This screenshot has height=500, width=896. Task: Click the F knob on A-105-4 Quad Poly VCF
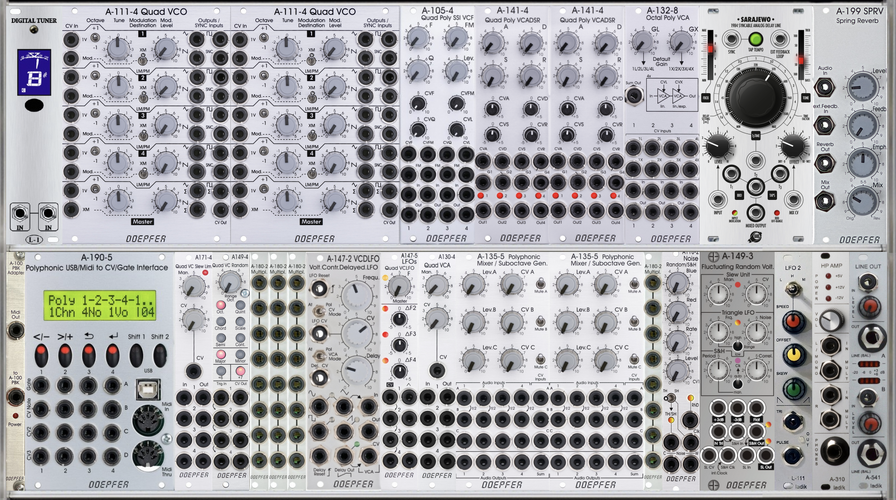(x=418, y=38)
